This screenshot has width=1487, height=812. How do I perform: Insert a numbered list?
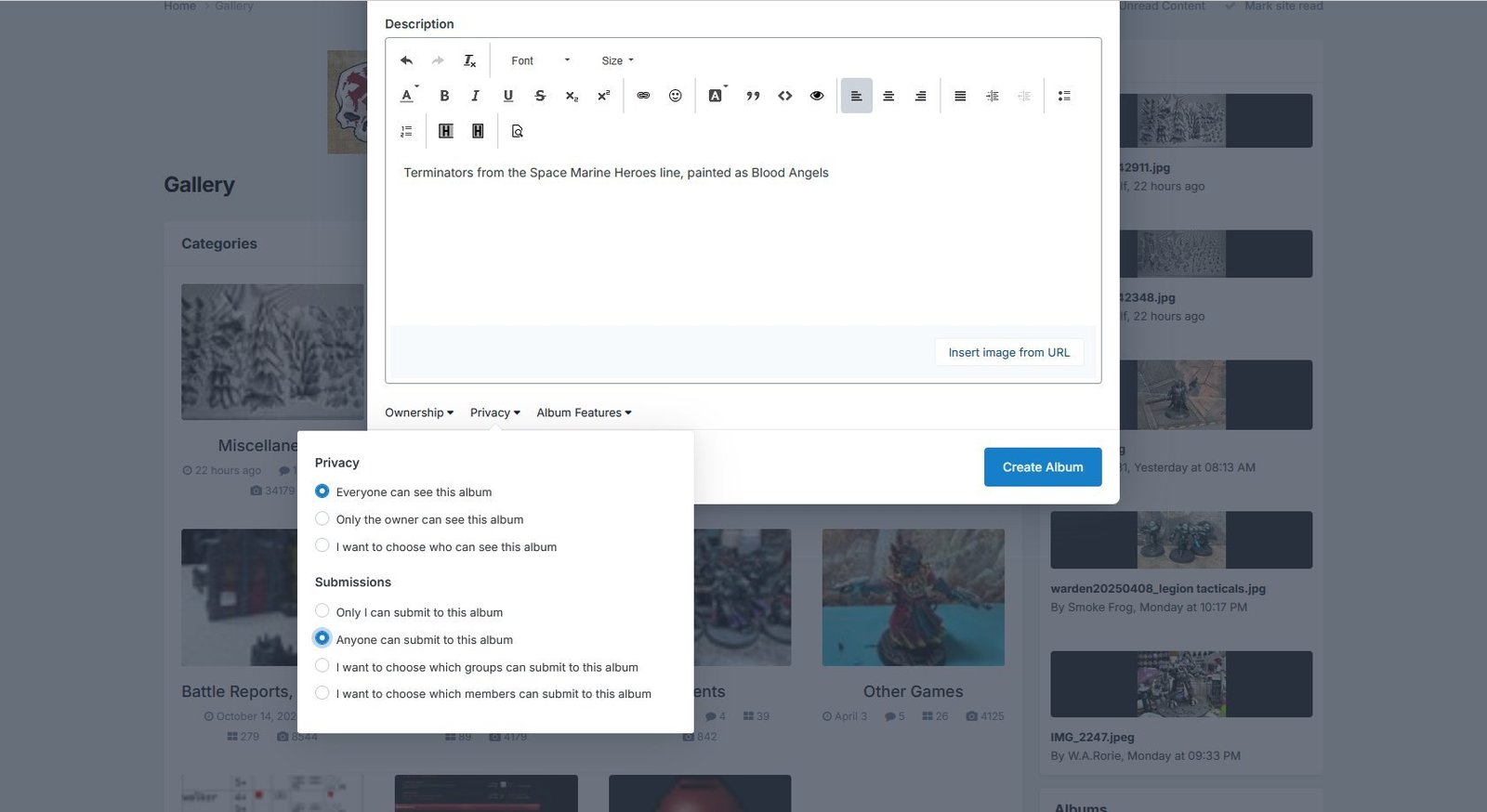pos(406,131)
